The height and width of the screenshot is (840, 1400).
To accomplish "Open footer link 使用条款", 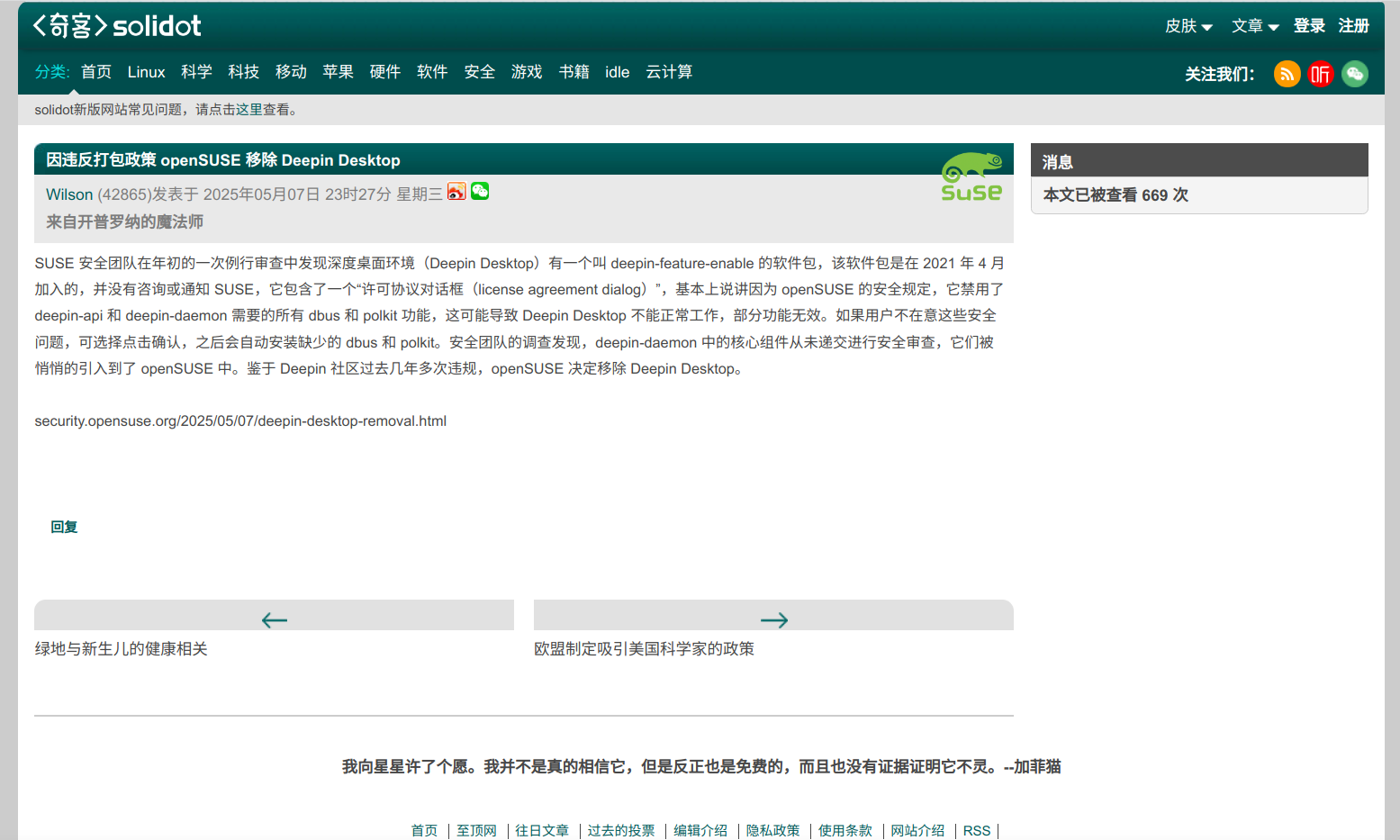I will tap(845, 830).
